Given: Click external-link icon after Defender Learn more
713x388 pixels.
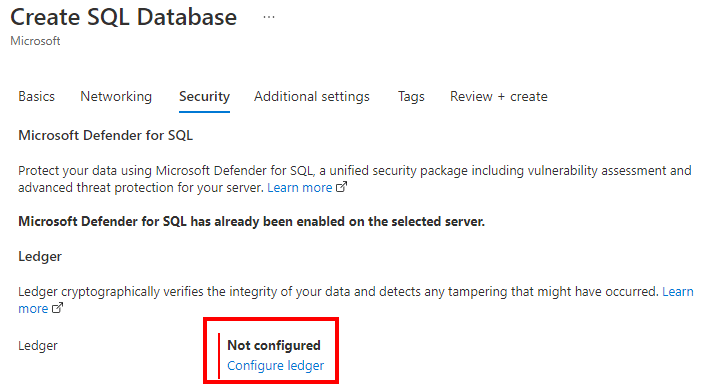Looking at the screenshot, I should (x=341, y=187).
